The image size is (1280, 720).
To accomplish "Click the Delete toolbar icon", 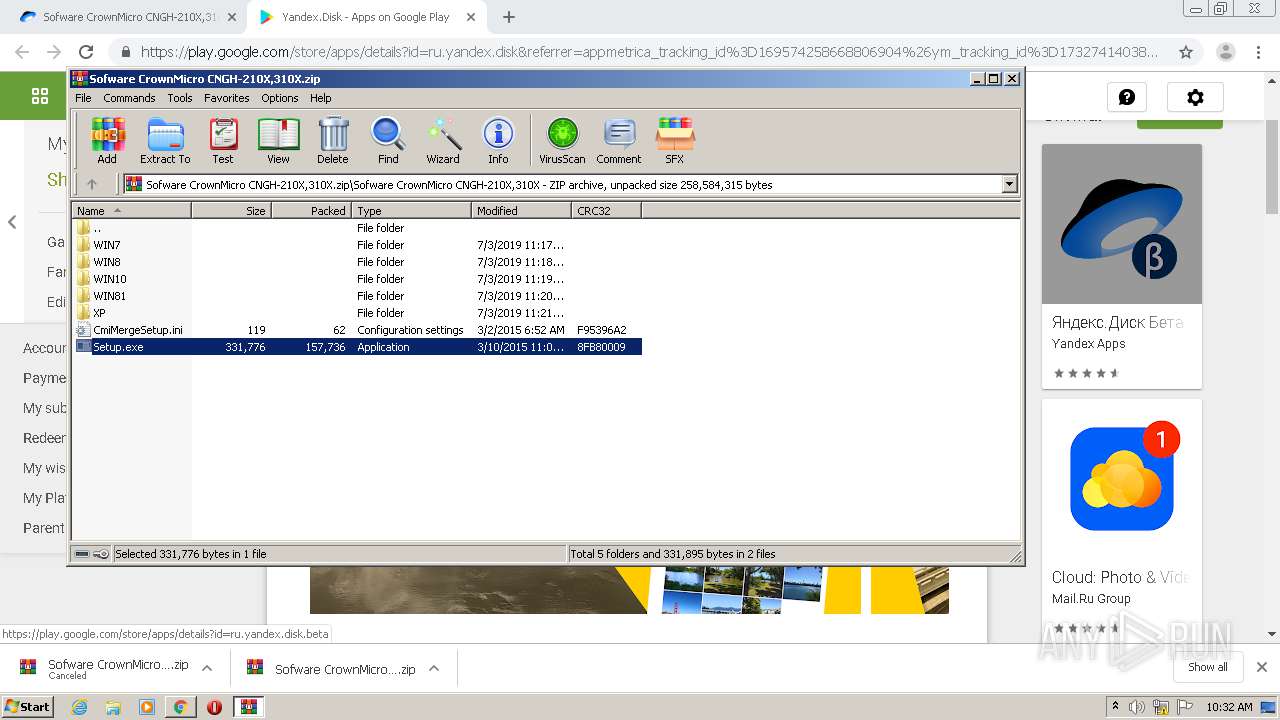I will pos(333,140).
